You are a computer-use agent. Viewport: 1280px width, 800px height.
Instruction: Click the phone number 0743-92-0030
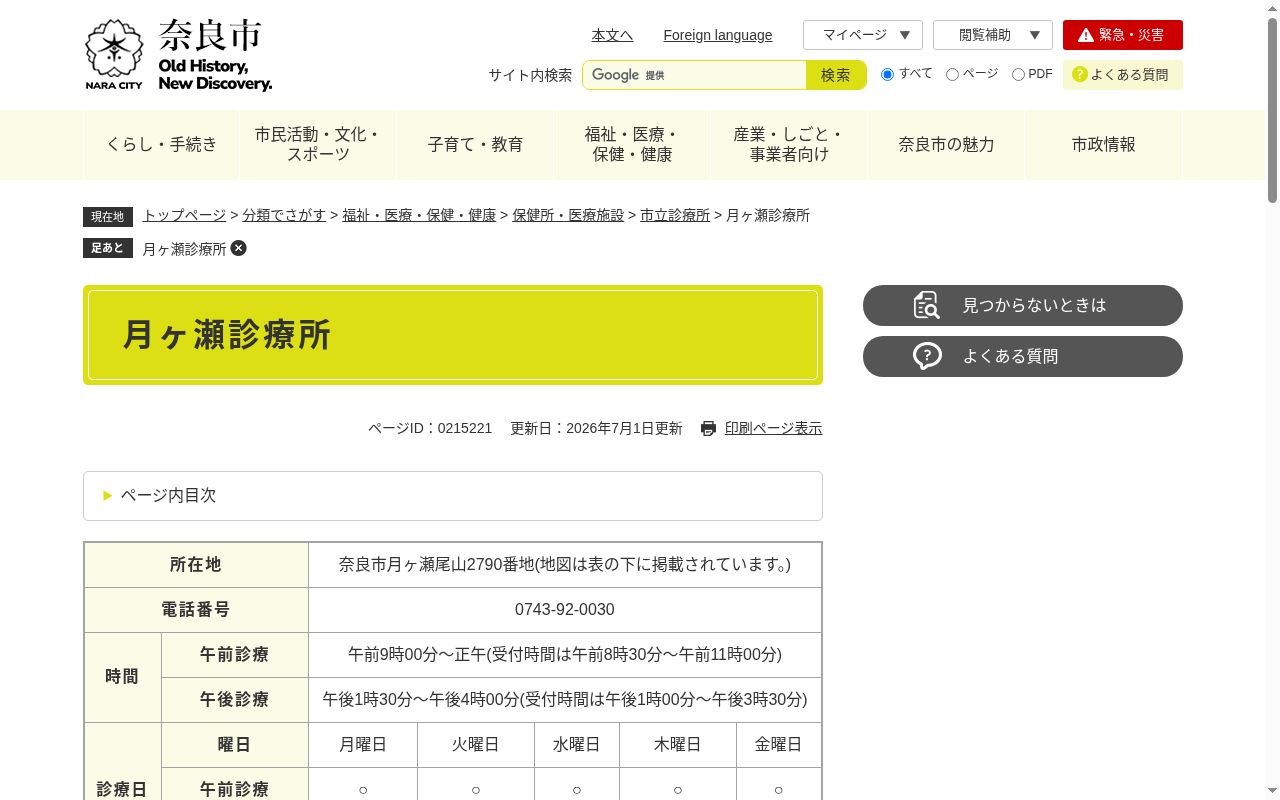[565, 610]
